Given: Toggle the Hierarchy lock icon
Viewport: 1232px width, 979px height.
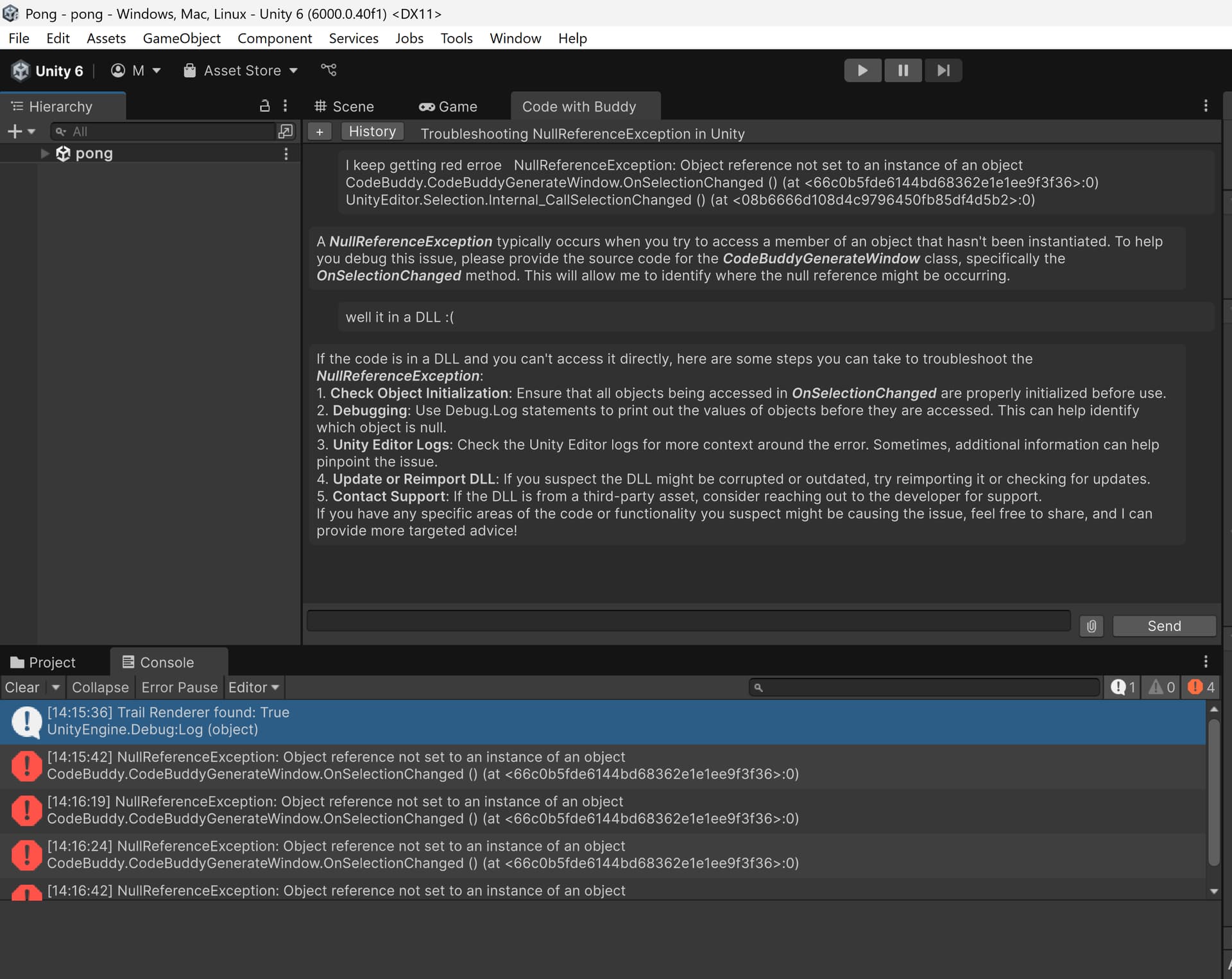Looking at the screenshot, I should (x=264, y=106).
